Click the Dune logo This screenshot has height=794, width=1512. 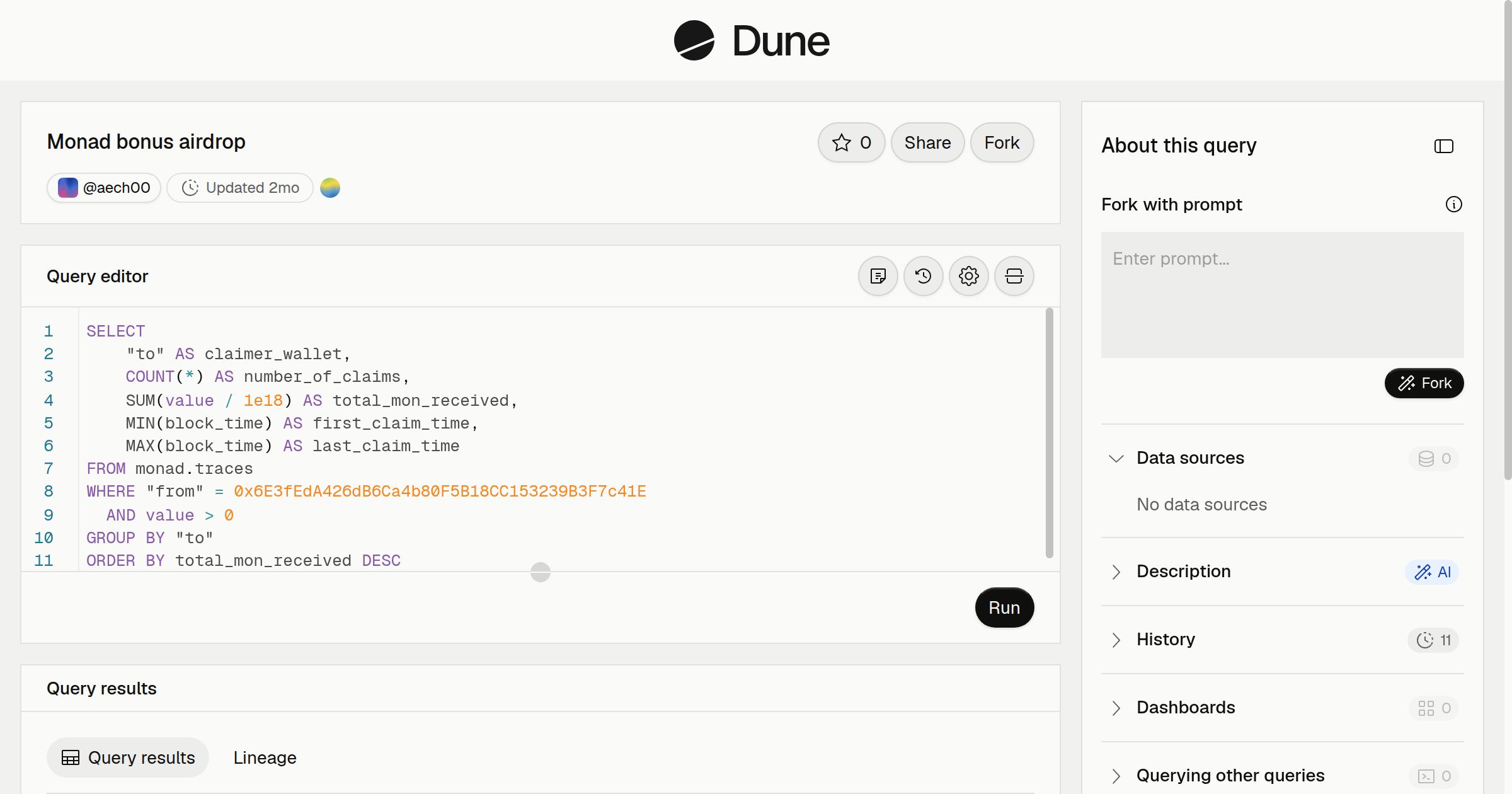(x=752, y=40)
